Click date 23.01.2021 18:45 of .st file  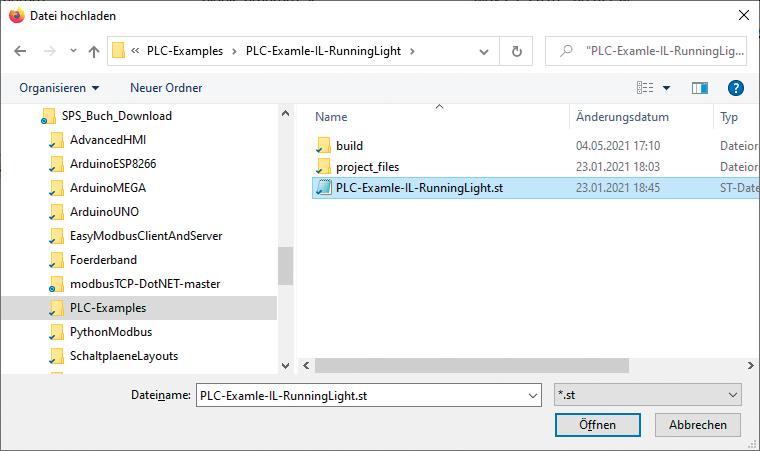coord(618,188)
